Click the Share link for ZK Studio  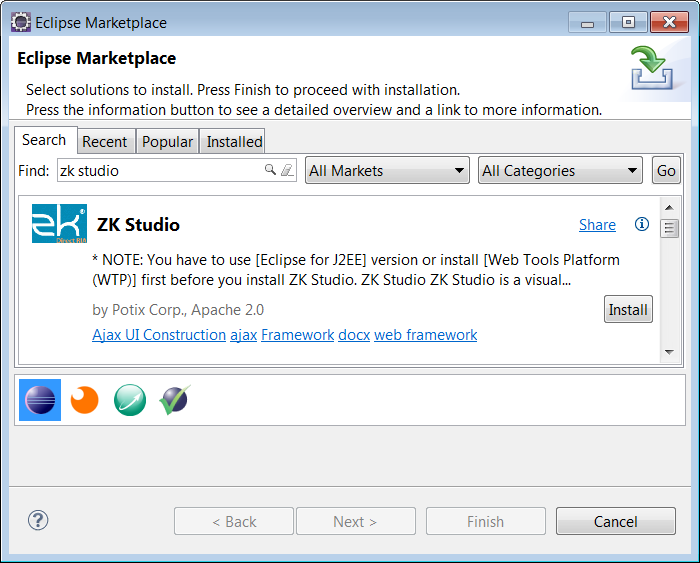[597, 225]
